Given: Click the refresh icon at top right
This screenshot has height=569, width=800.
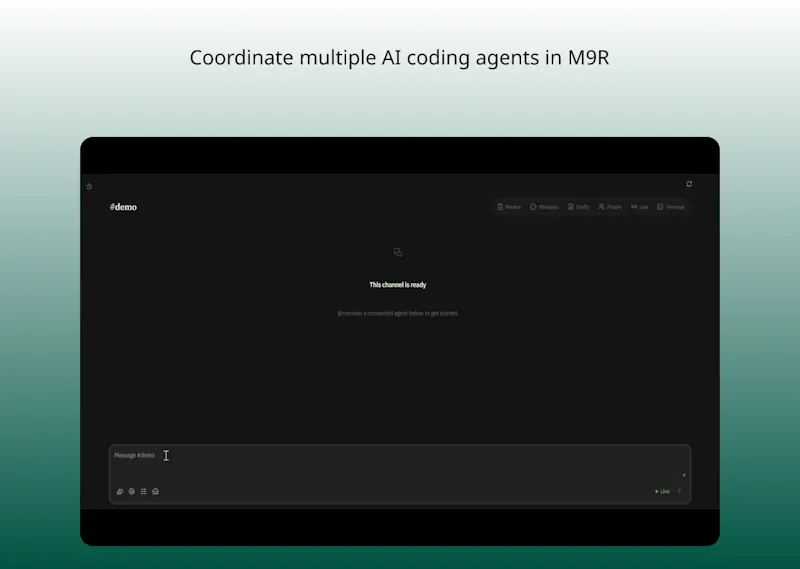Looking at the screenshot, I should 689,184.
